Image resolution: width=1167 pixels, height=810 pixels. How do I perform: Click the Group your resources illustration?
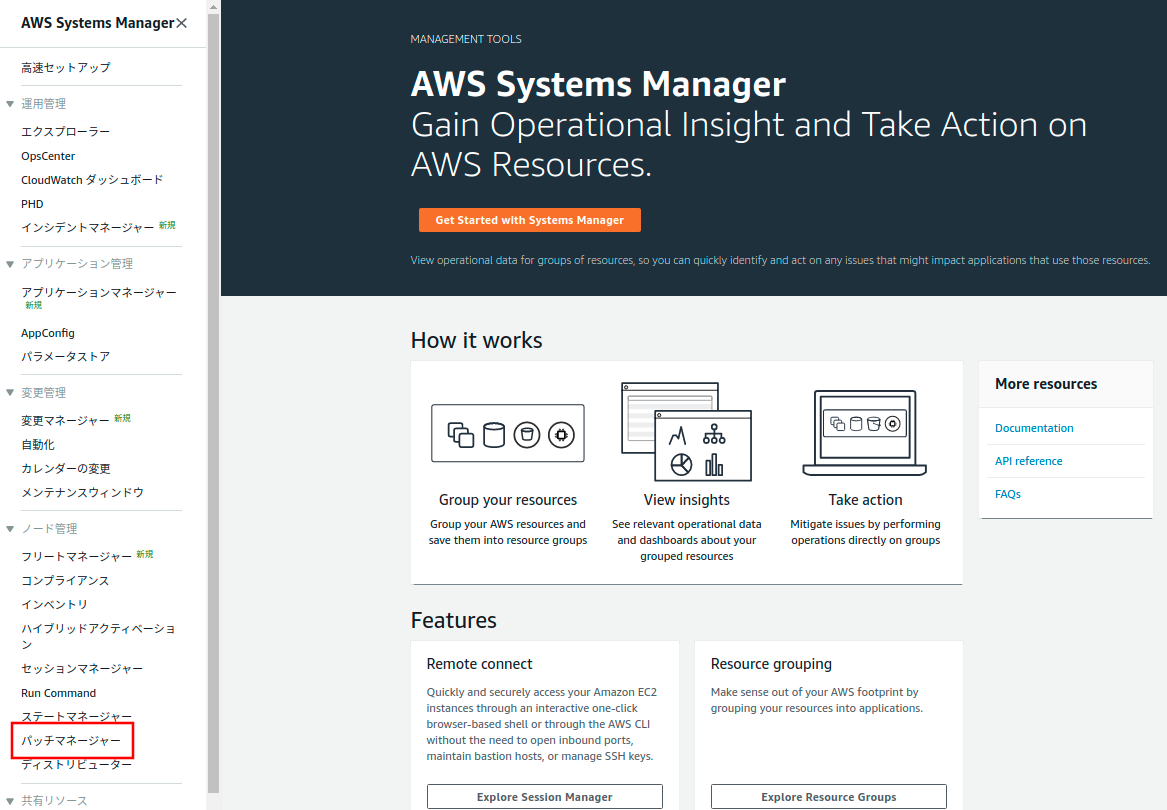coord(507,432)
